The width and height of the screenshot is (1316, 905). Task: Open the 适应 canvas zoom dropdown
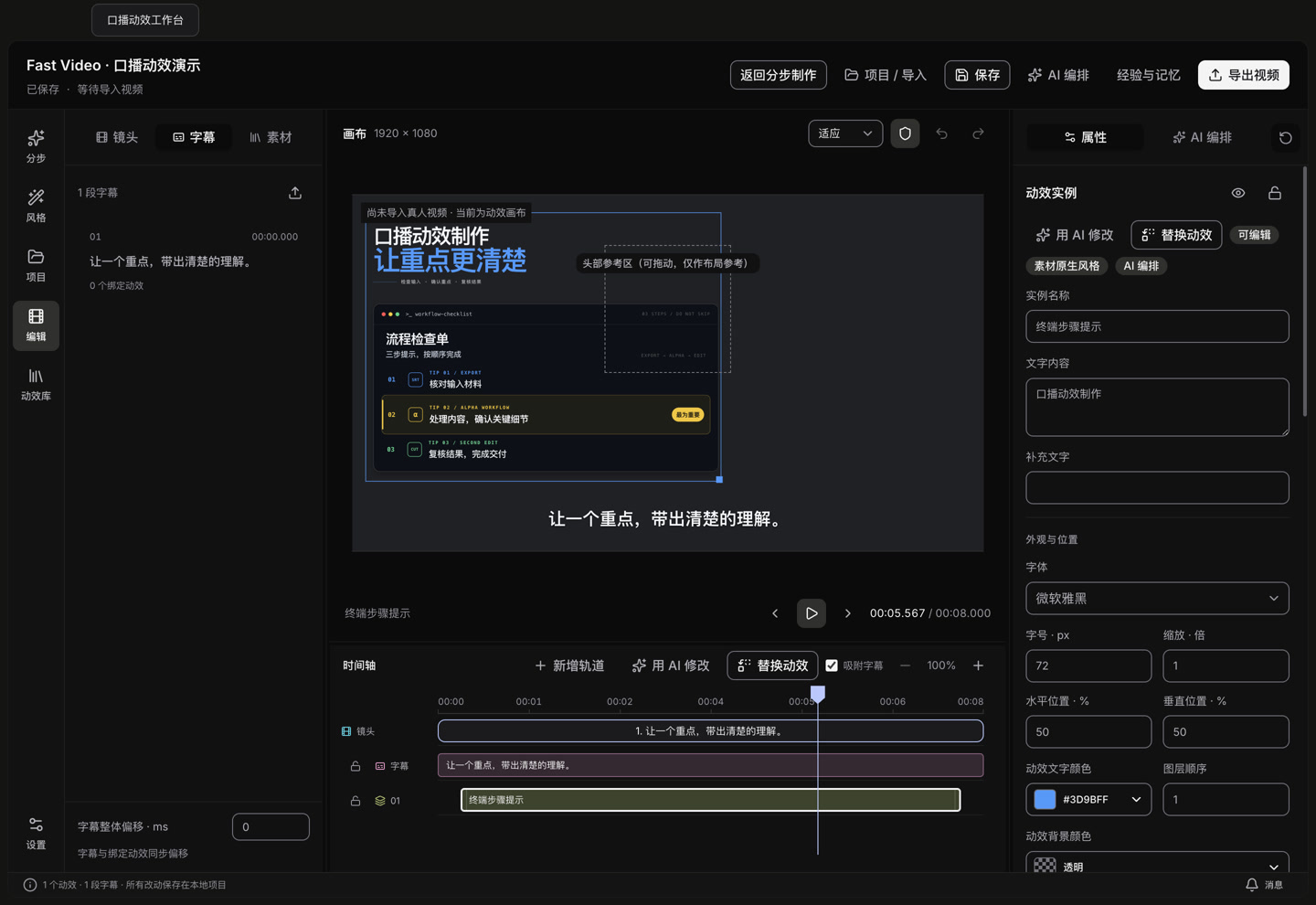[x=845, y=133]
